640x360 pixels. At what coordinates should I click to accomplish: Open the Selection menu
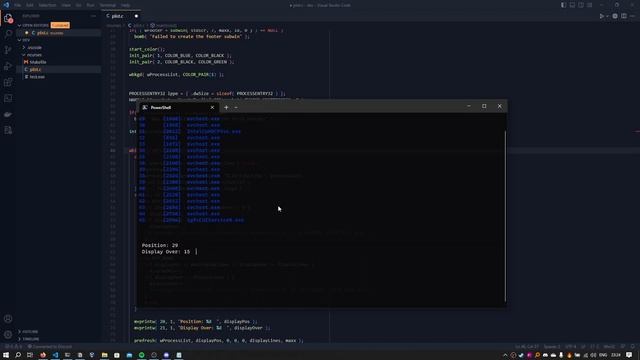(x=47, y=5)
